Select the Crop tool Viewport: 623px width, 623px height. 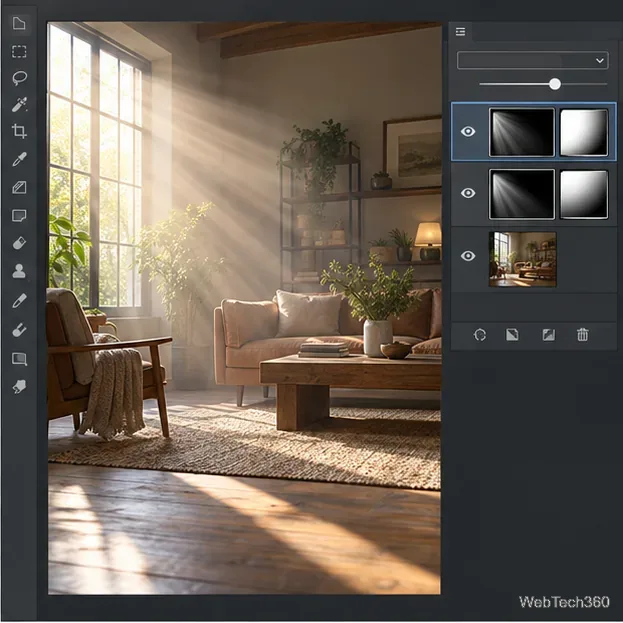19,131
